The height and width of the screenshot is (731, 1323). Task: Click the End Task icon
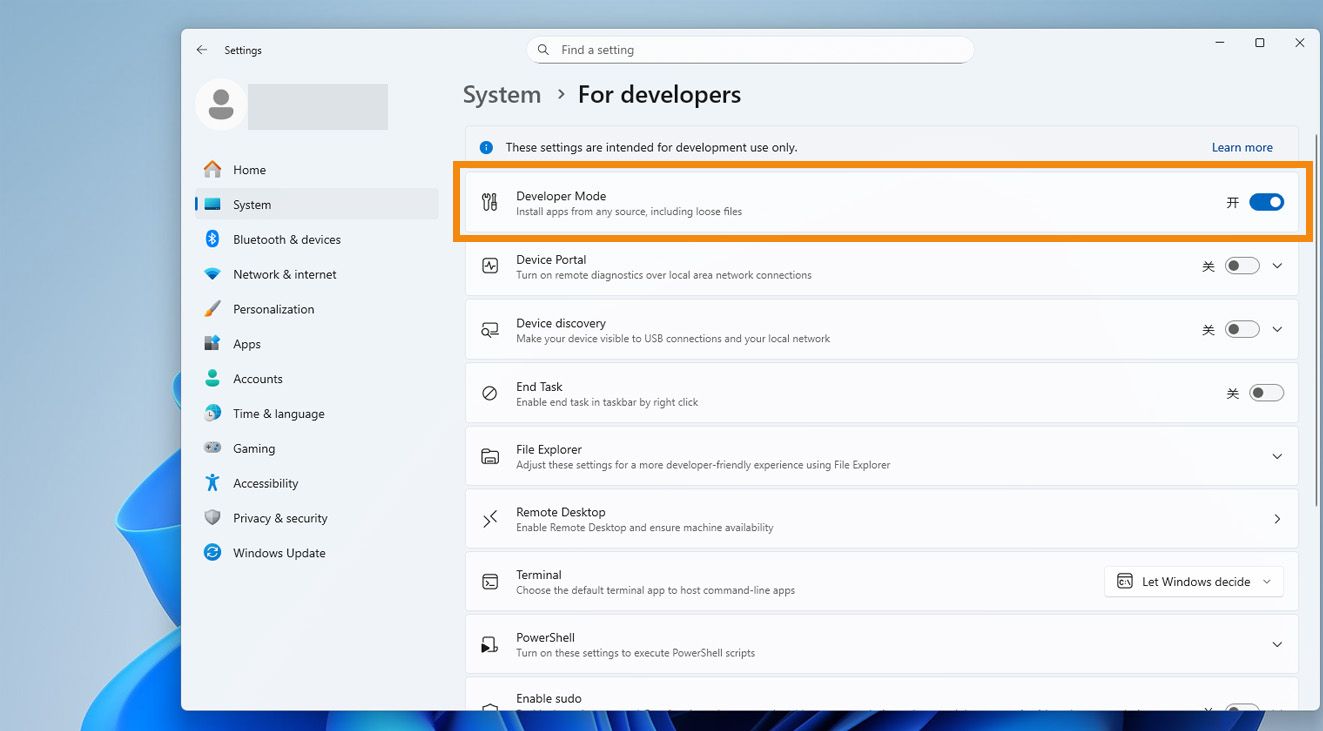[x=489, y=393]
